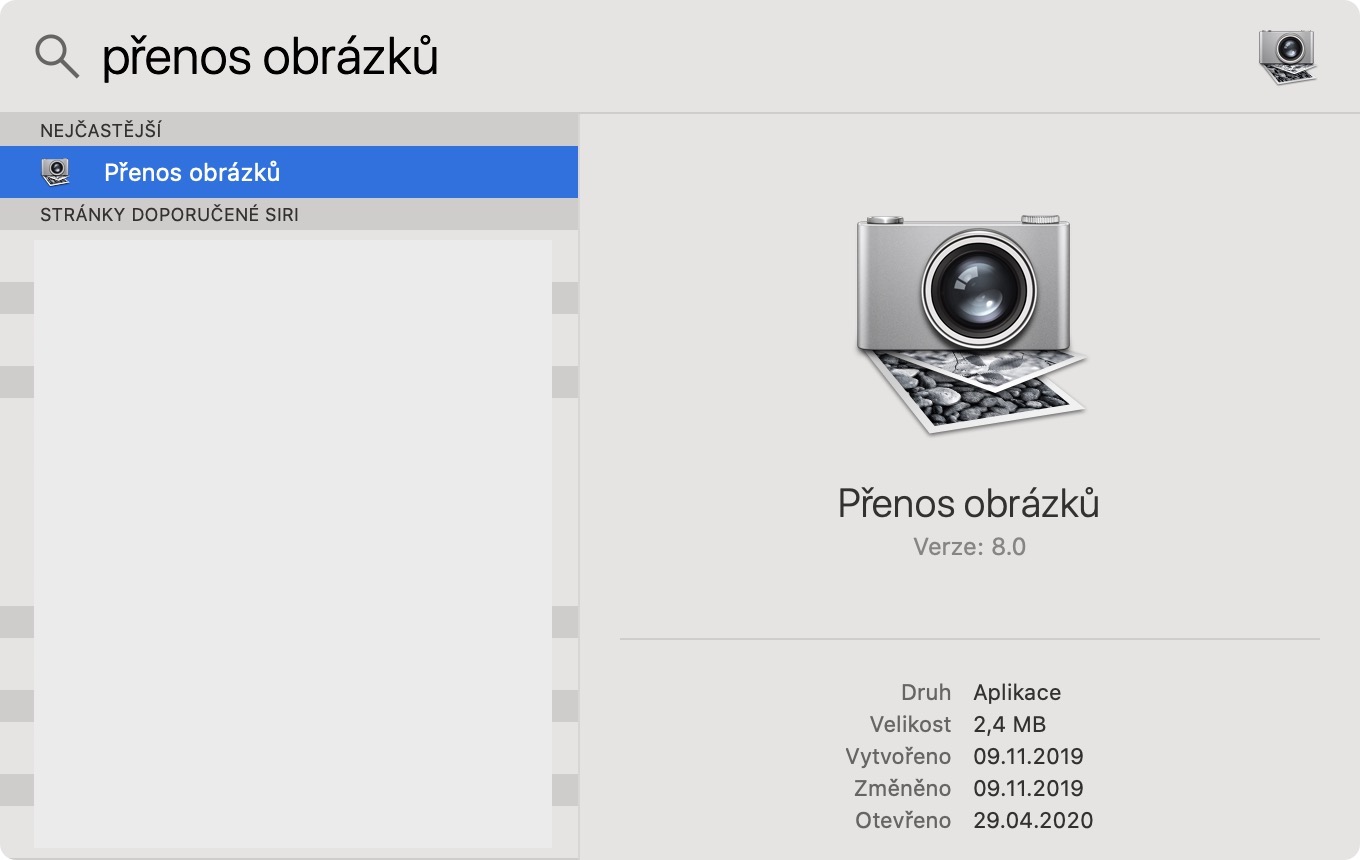Click the large Image Capture preview icon
Screen dimensions: 1360x860
[x=970, y=324]
